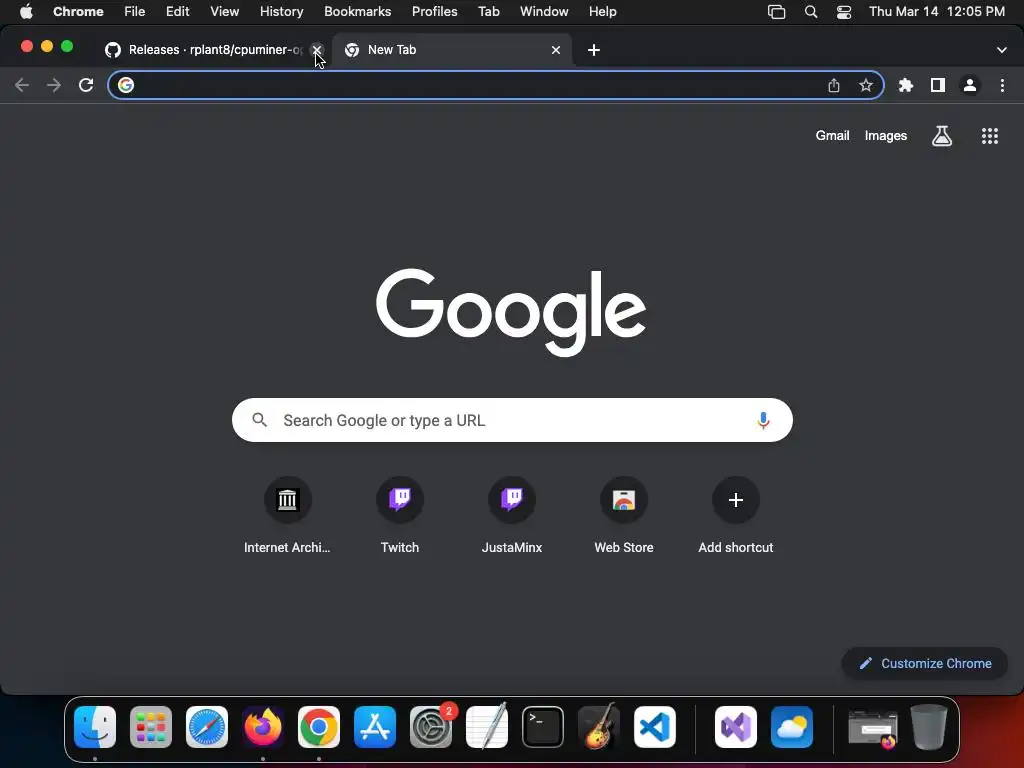
Task: Open Finder from the Dock
Action: (x=95, y=727)
